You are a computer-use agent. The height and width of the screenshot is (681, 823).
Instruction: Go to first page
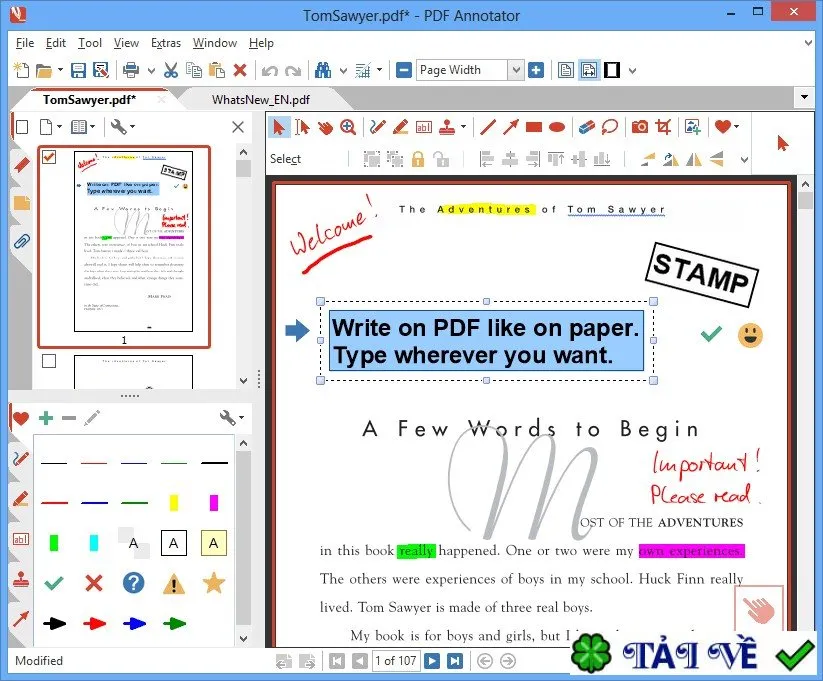[337, 661]
